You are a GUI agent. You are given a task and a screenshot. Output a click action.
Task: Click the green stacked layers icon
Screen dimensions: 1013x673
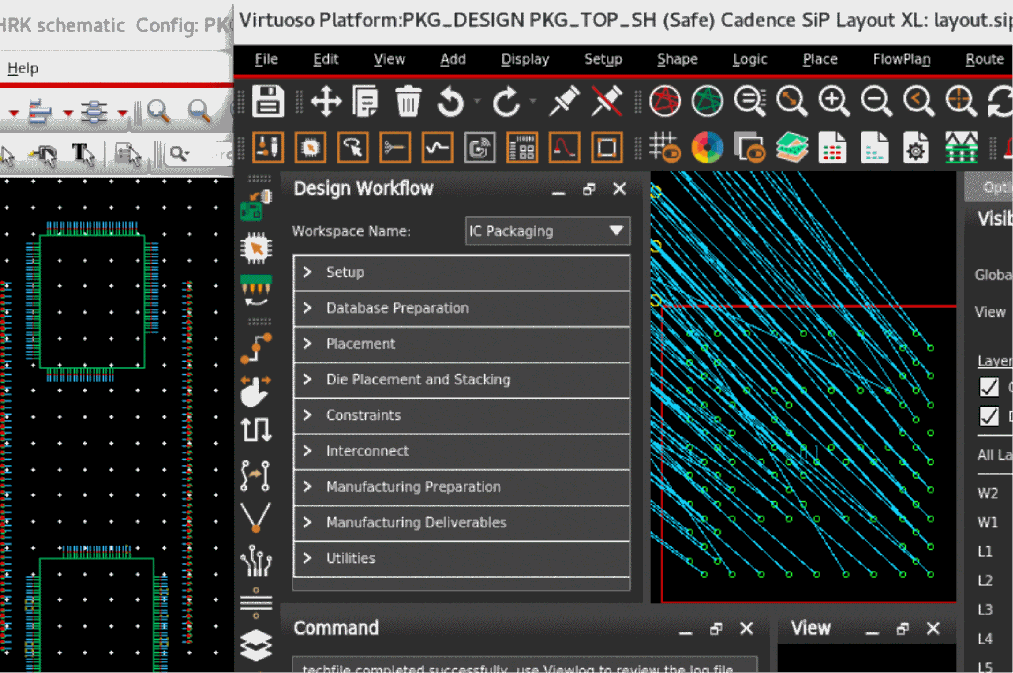pyautogui.click(x=791, y=148)
